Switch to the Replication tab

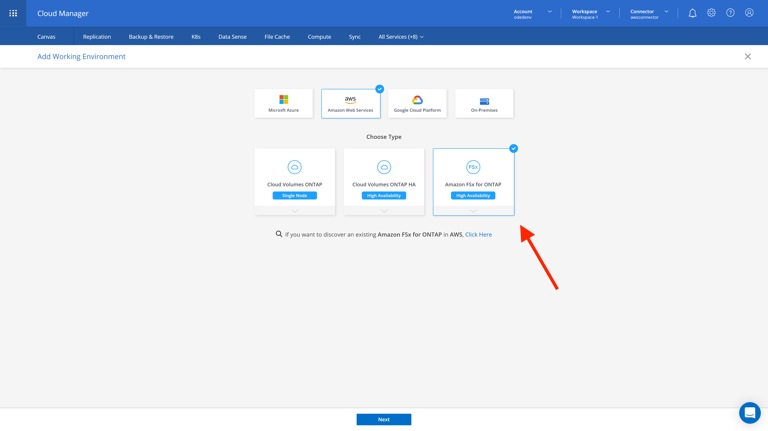point(96,37)
